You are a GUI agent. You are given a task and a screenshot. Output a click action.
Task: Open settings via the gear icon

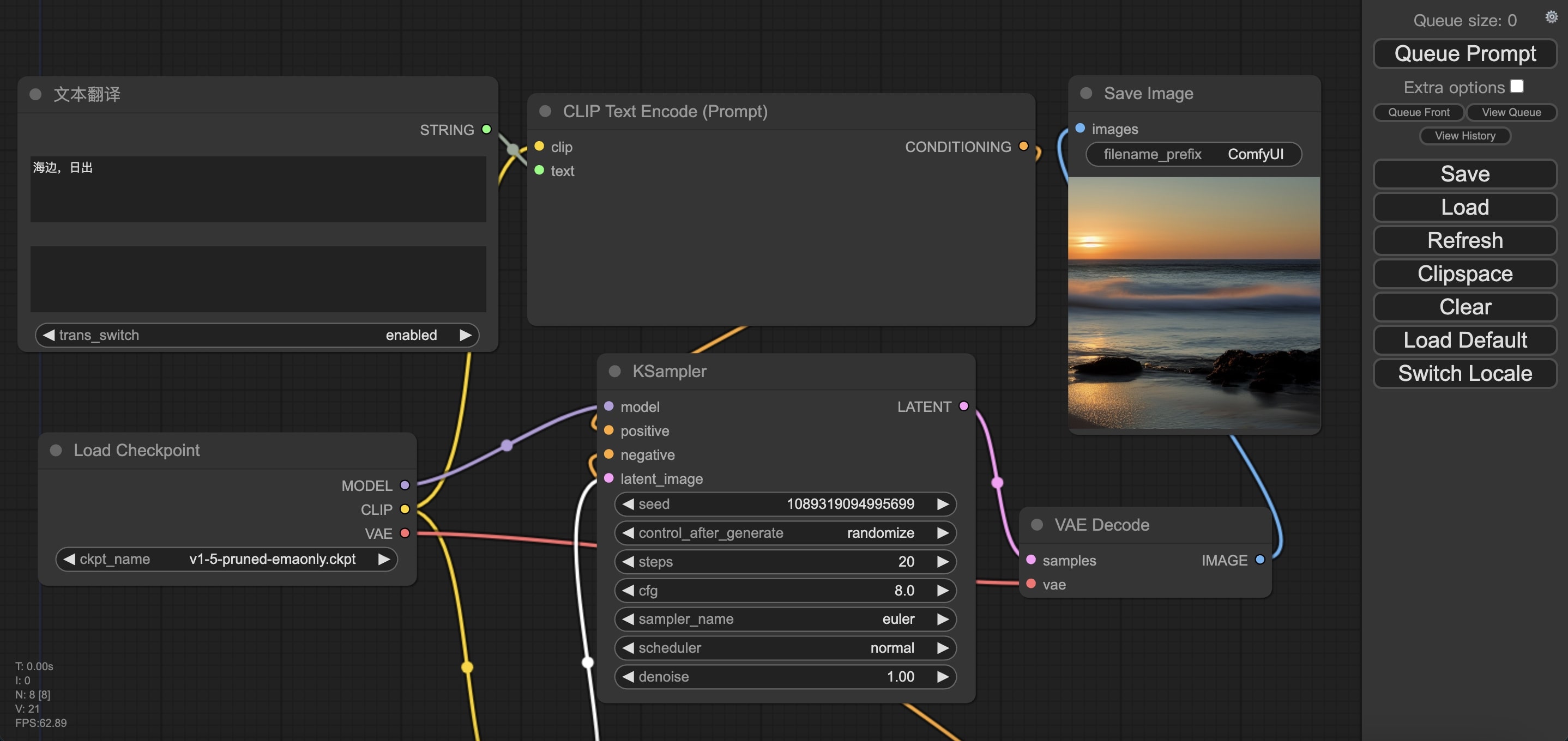pyautogui.click(x=1551, y=17)
